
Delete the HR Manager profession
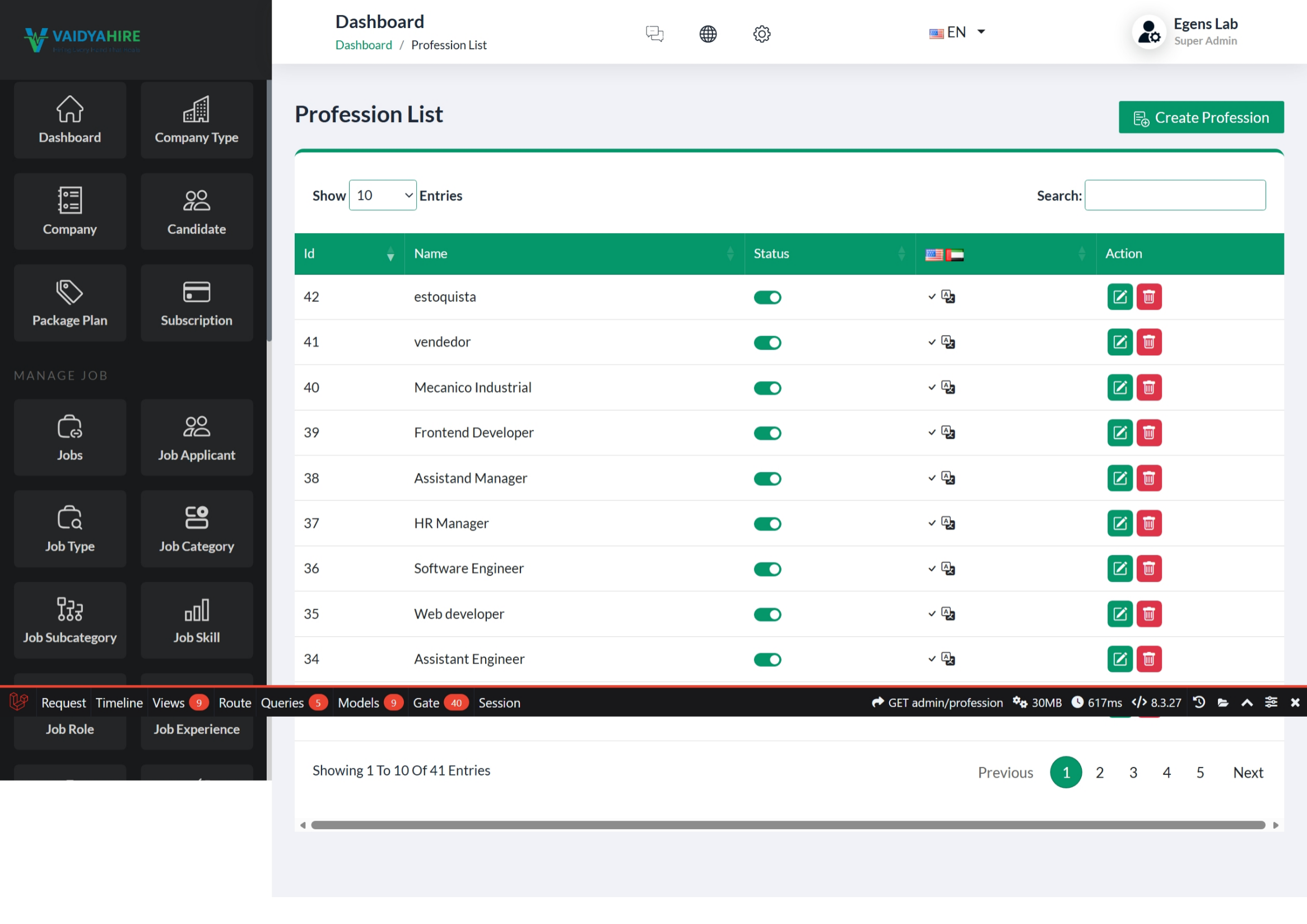pyautogui.click(x=1149, y=523)
